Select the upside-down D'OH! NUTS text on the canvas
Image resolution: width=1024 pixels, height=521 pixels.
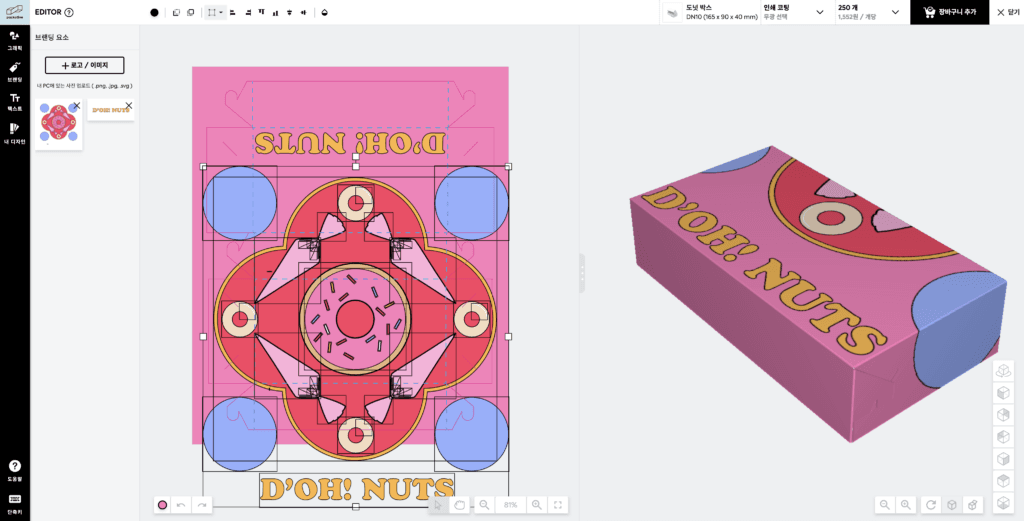click(x=350, y=144)
